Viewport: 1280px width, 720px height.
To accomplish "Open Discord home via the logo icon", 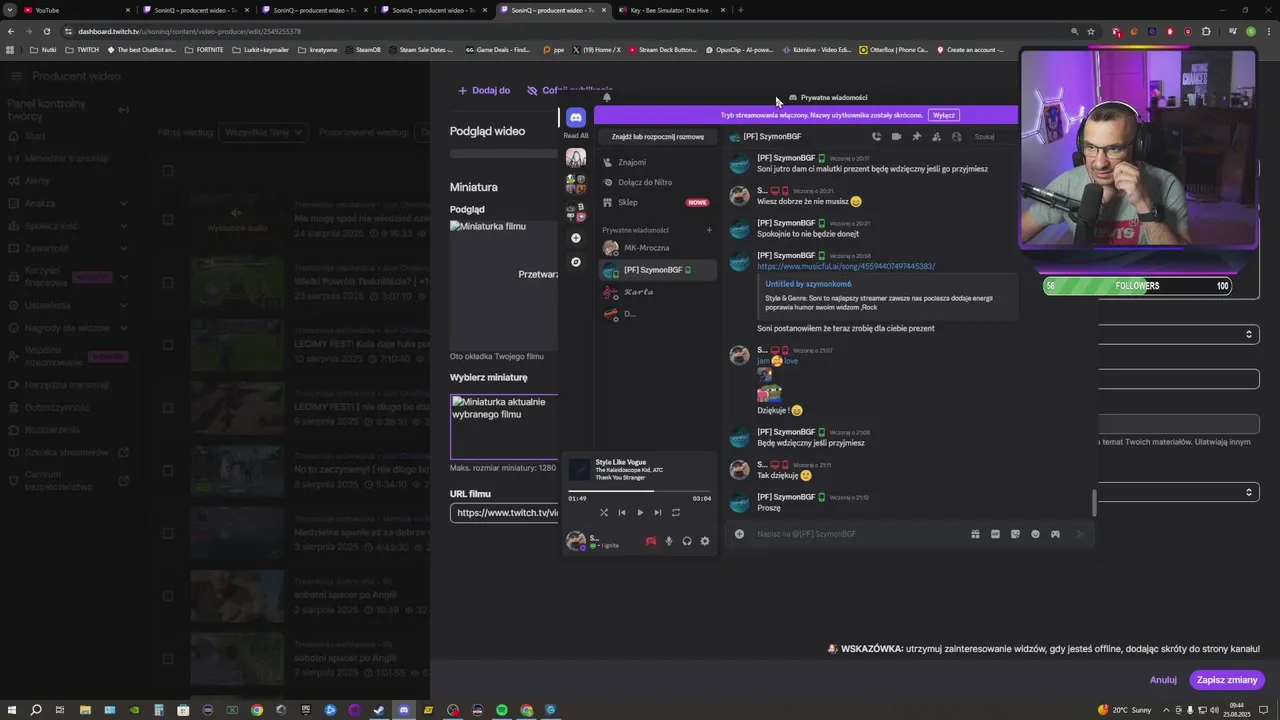I will click(x=576, y=117).
